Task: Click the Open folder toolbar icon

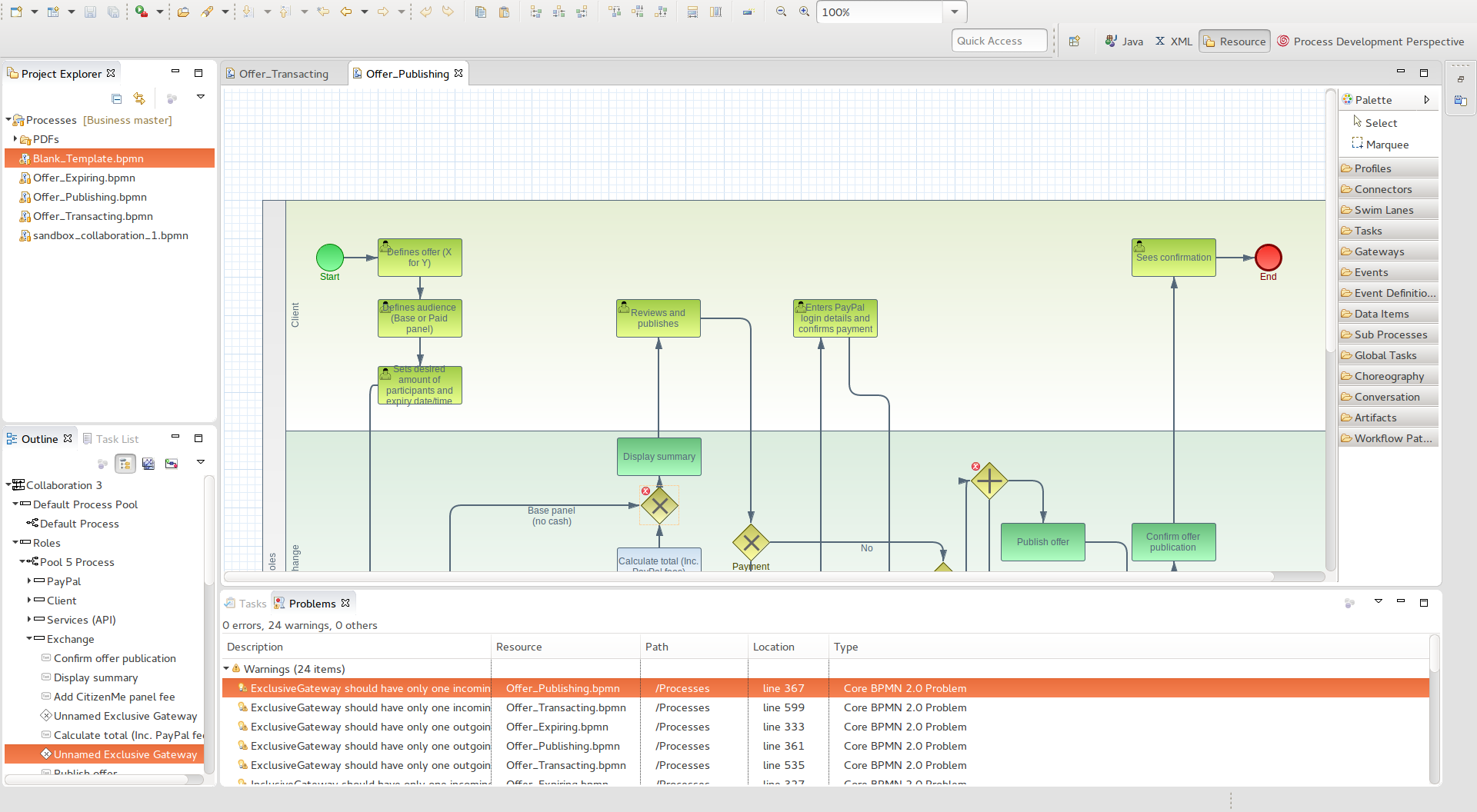Action: click(x=183, y=12)
